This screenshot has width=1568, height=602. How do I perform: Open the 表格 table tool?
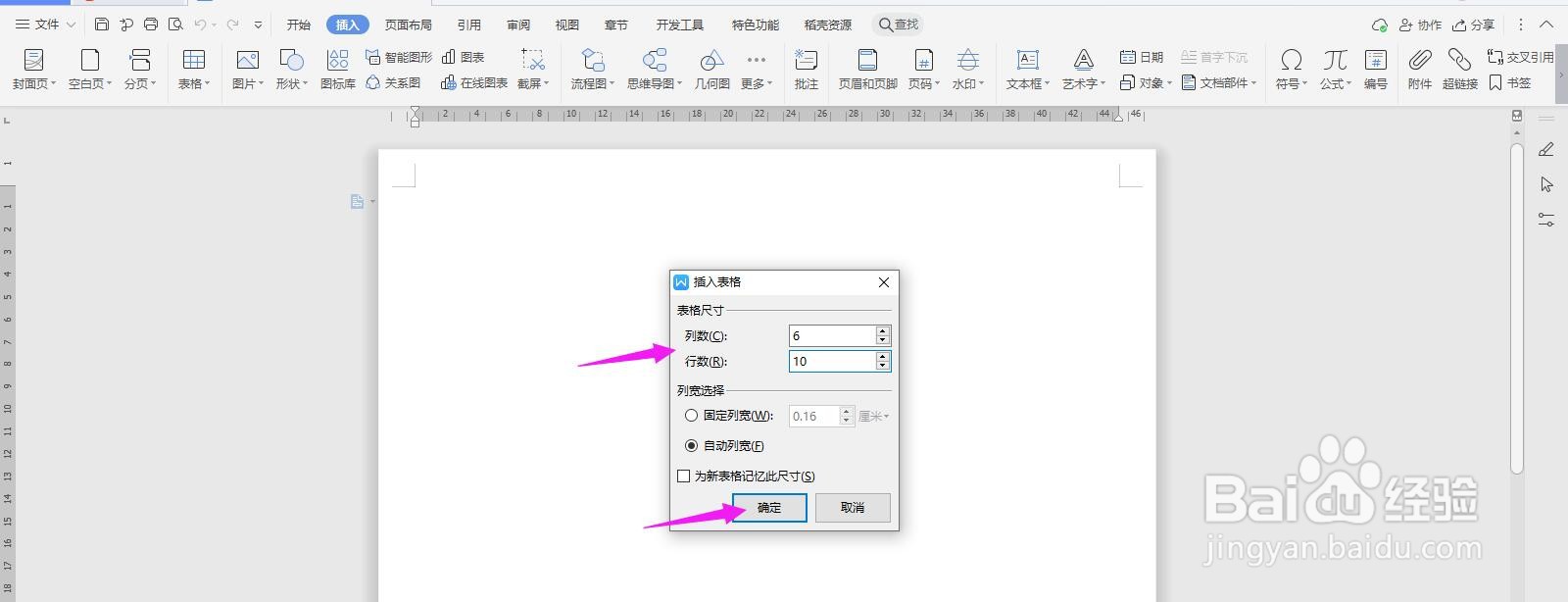[x=194, y=70]
